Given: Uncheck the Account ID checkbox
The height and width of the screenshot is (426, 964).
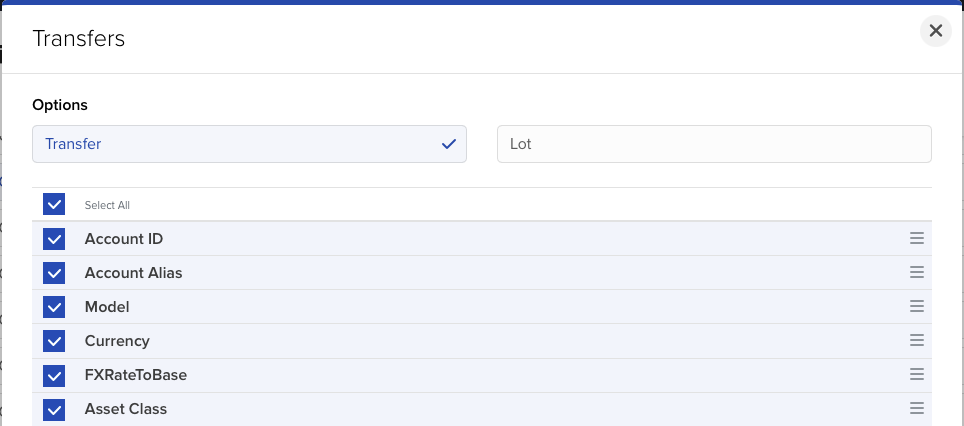Looking at the screenshot, I should click(54, 239).
